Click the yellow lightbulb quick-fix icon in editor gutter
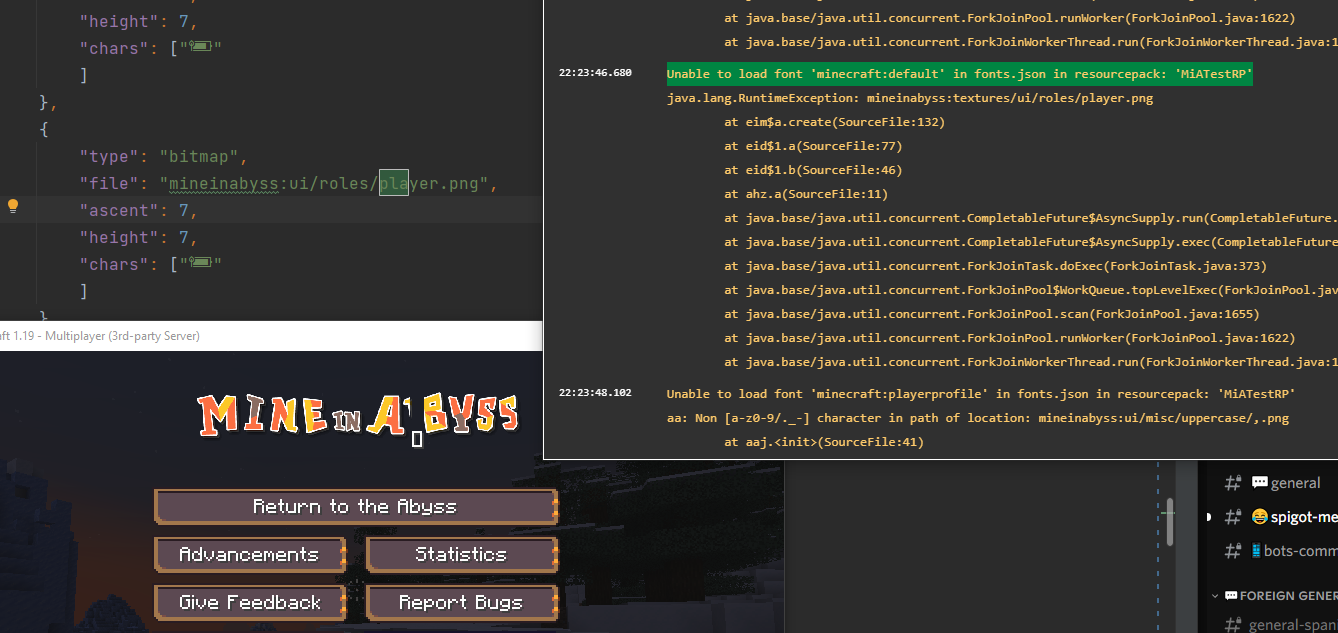 13,207
